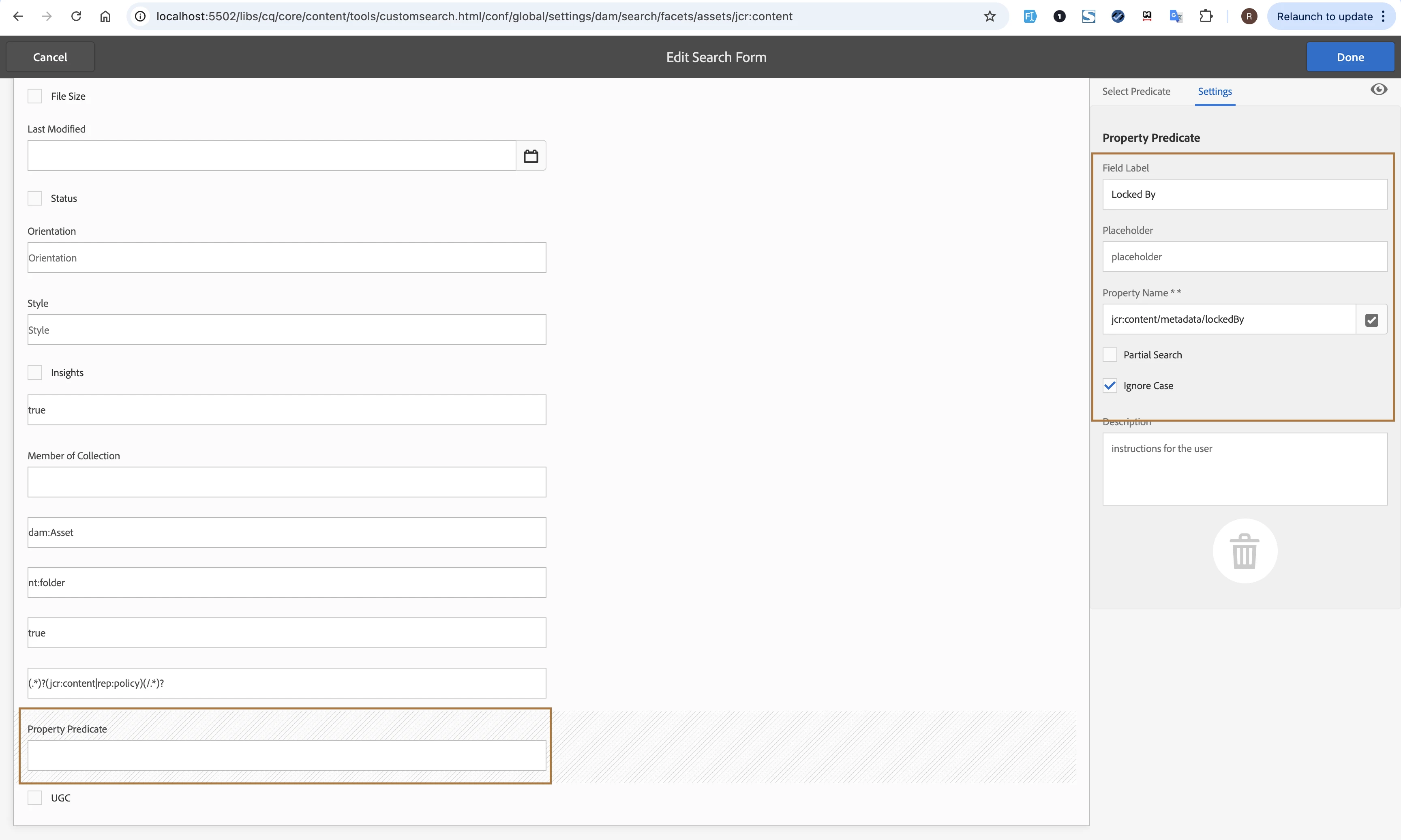Check the UGC checkbox
The height and width of the screenshot is (840, 1401).
pos(35,797)
